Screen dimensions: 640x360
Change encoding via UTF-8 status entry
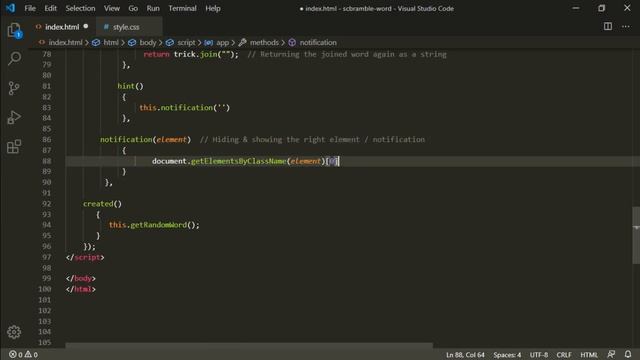point(539,355)
